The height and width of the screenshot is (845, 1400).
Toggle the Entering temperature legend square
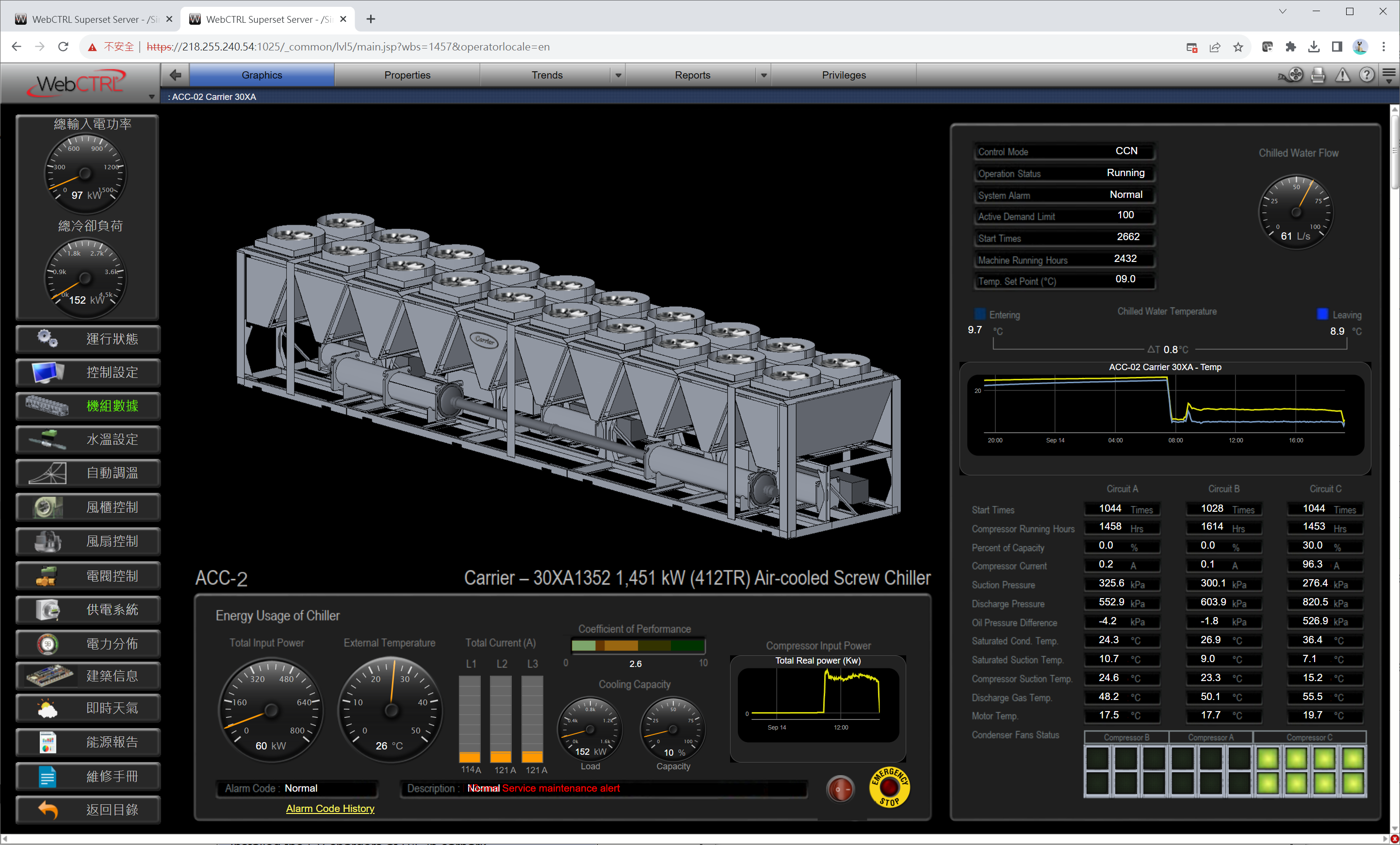(980, 314)
